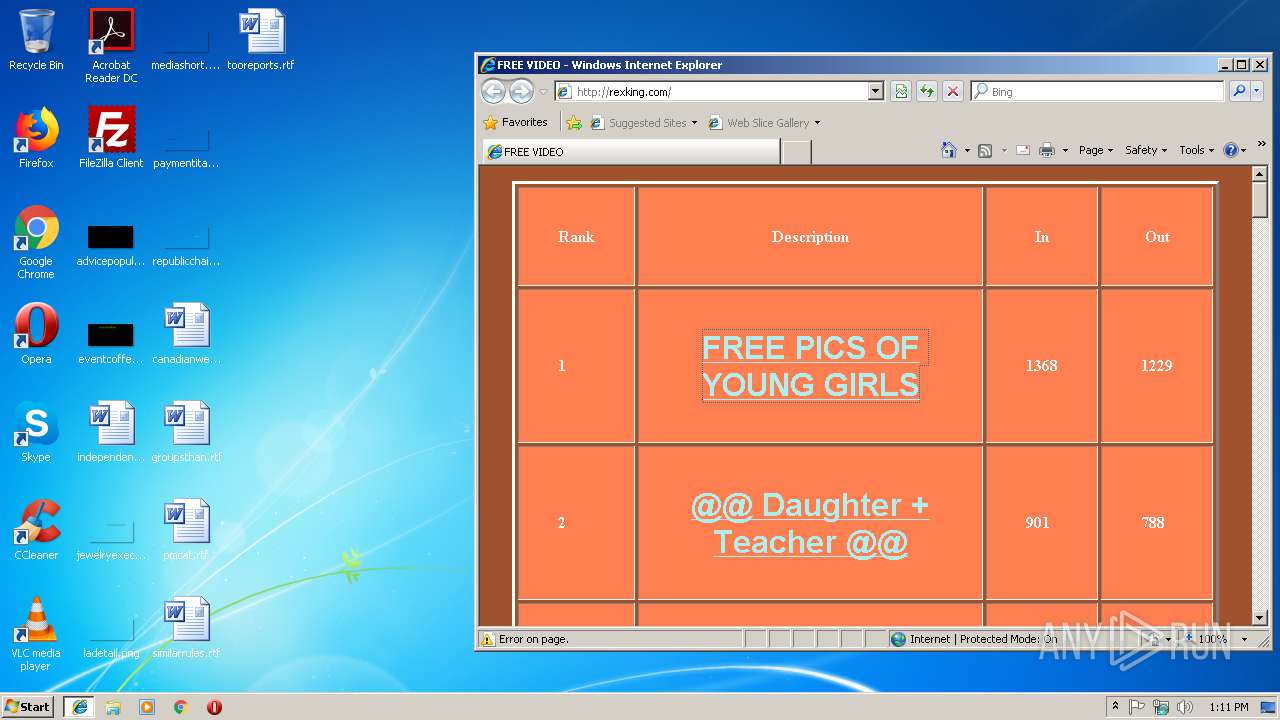Open the Tools menu
1280x720 pixels.
tap(1196, 150)
